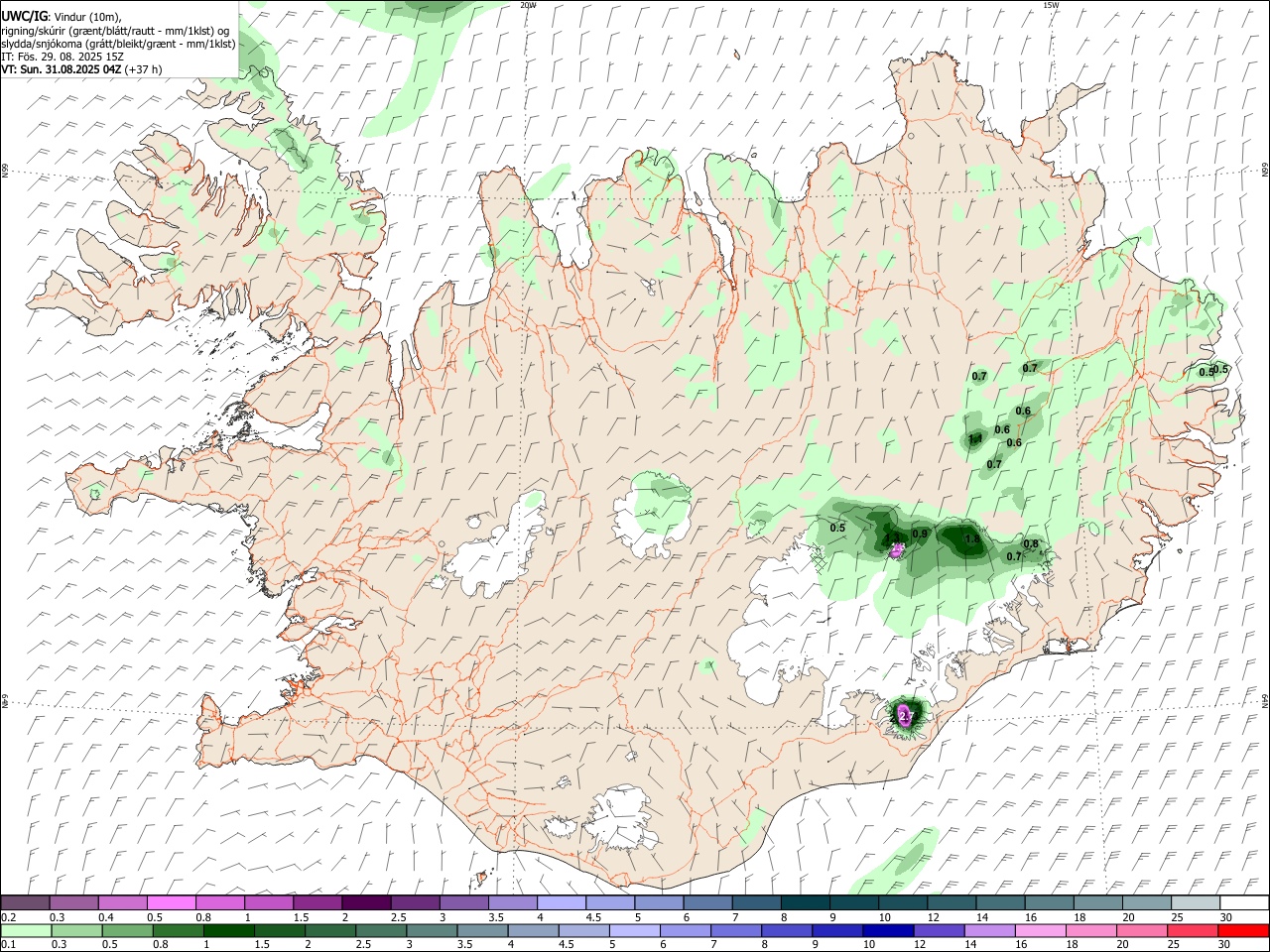Pick the orchid swatch between 0.4 and 0.5
1270x952 pixels.
pos(123,902)
